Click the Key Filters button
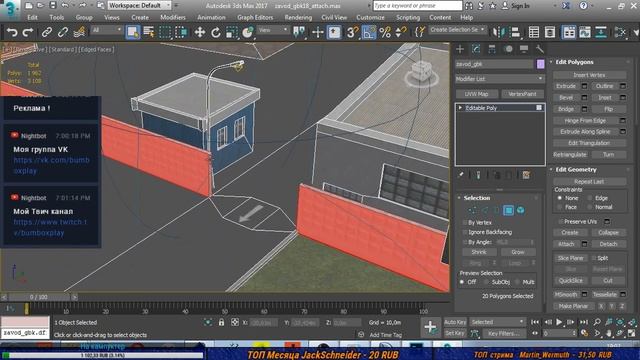The height and width of the screenshot is (360, 640). [504, 333]
